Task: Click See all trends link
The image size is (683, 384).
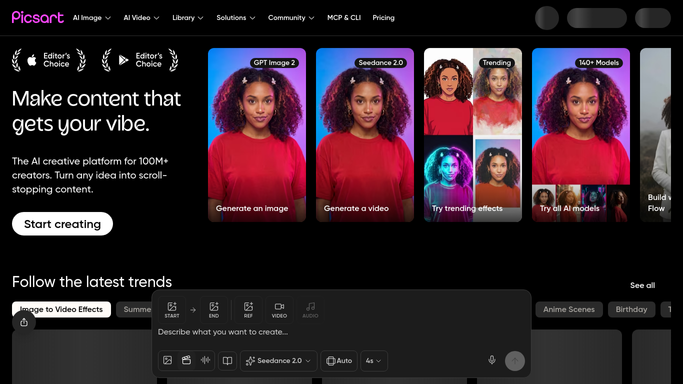Action: pyautogui.click(x=642, y=286)
